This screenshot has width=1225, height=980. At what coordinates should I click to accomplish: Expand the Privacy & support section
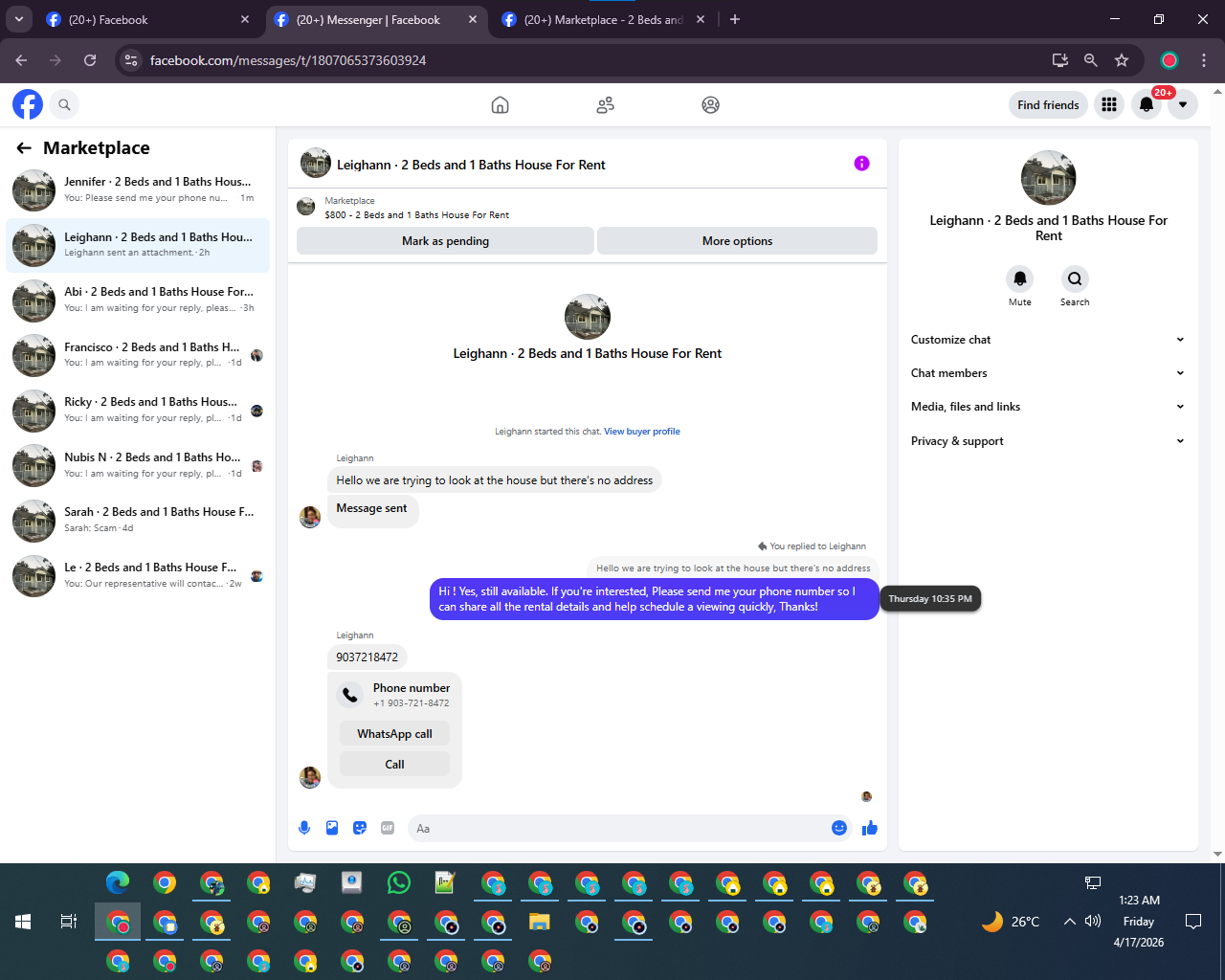[1048, 441]
